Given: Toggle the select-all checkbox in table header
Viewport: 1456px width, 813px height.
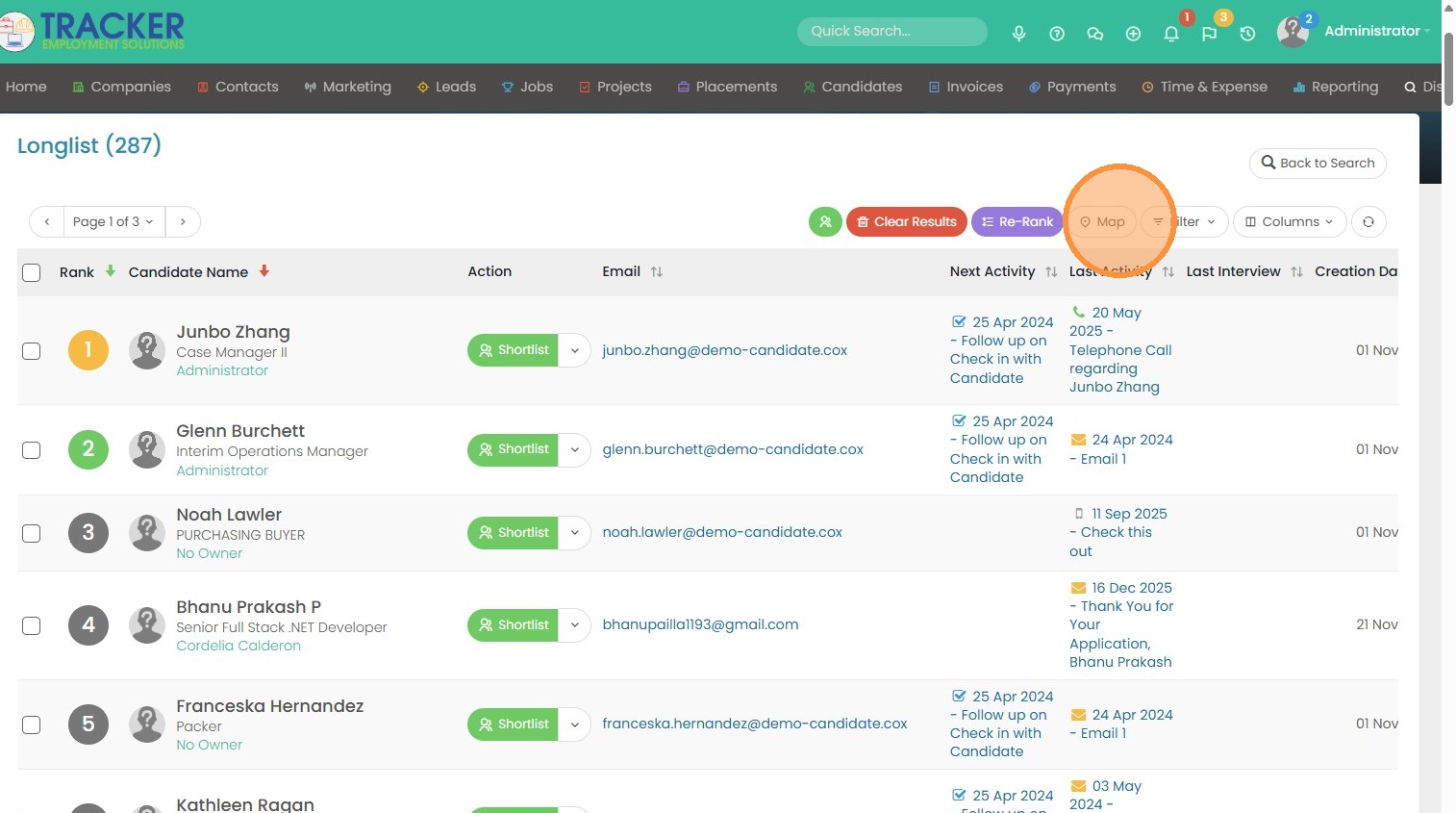Looking at the screenshot, I should (x=32, y=272).
